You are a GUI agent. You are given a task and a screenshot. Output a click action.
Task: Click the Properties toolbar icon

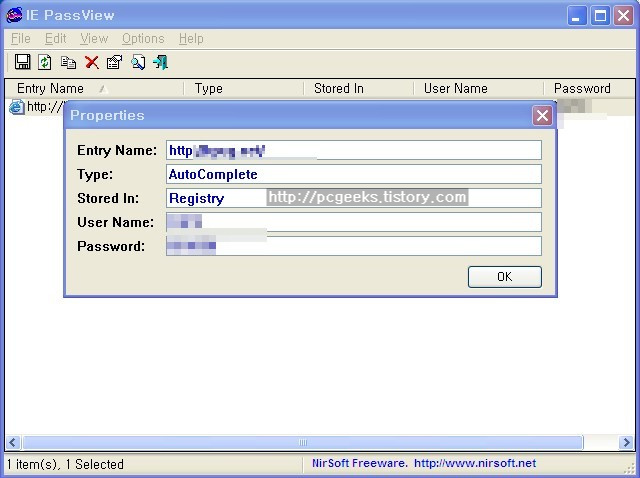tap(114, 62)
